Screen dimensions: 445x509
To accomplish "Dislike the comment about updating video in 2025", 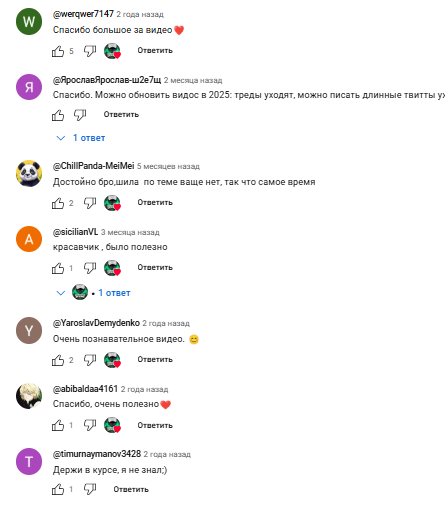I will pos(80,115).
